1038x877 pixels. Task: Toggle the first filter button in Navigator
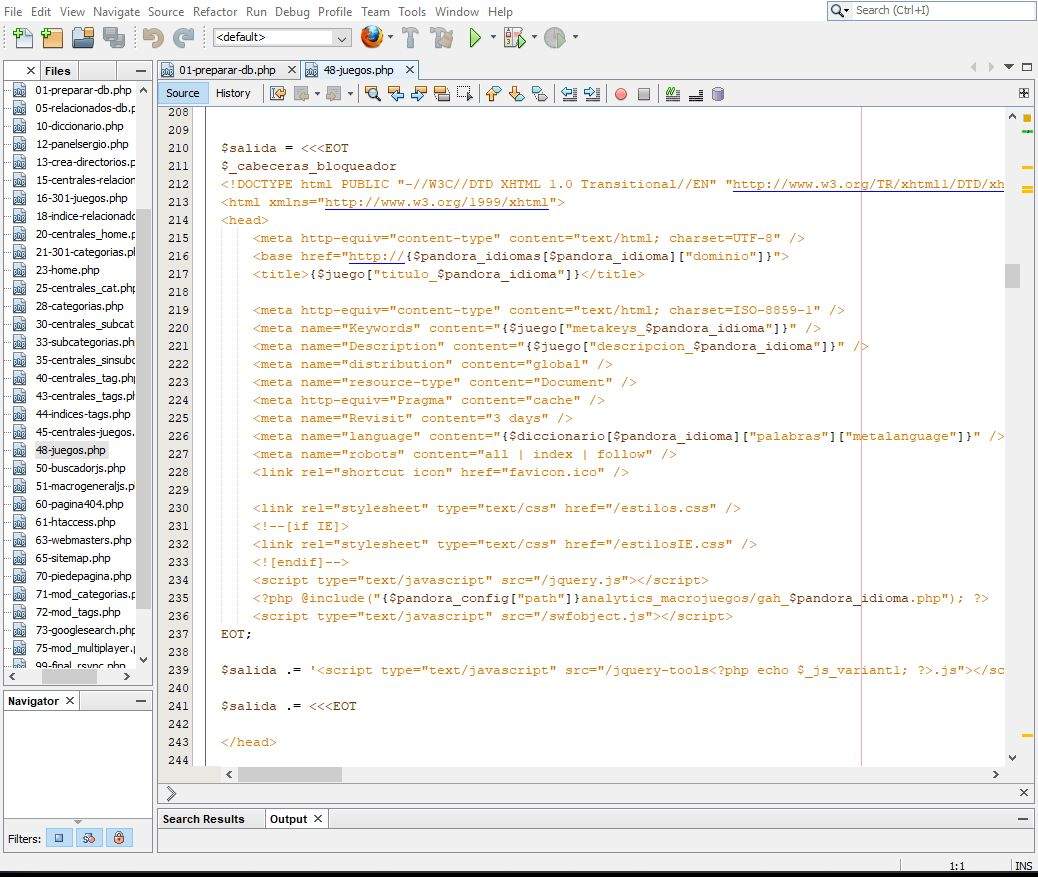(x=59, y=838)
